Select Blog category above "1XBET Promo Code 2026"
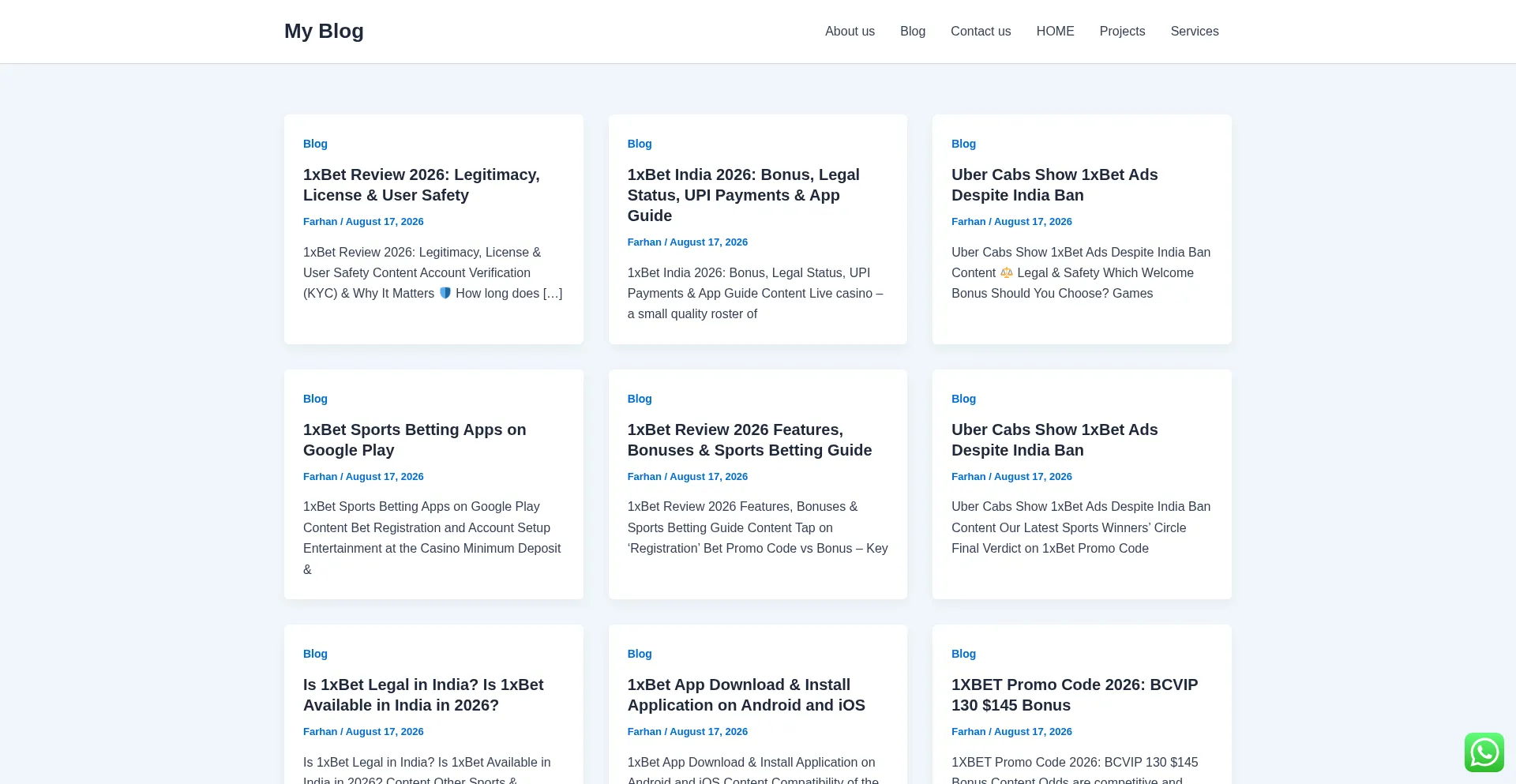1516x784 pixels. coord(963,654)
